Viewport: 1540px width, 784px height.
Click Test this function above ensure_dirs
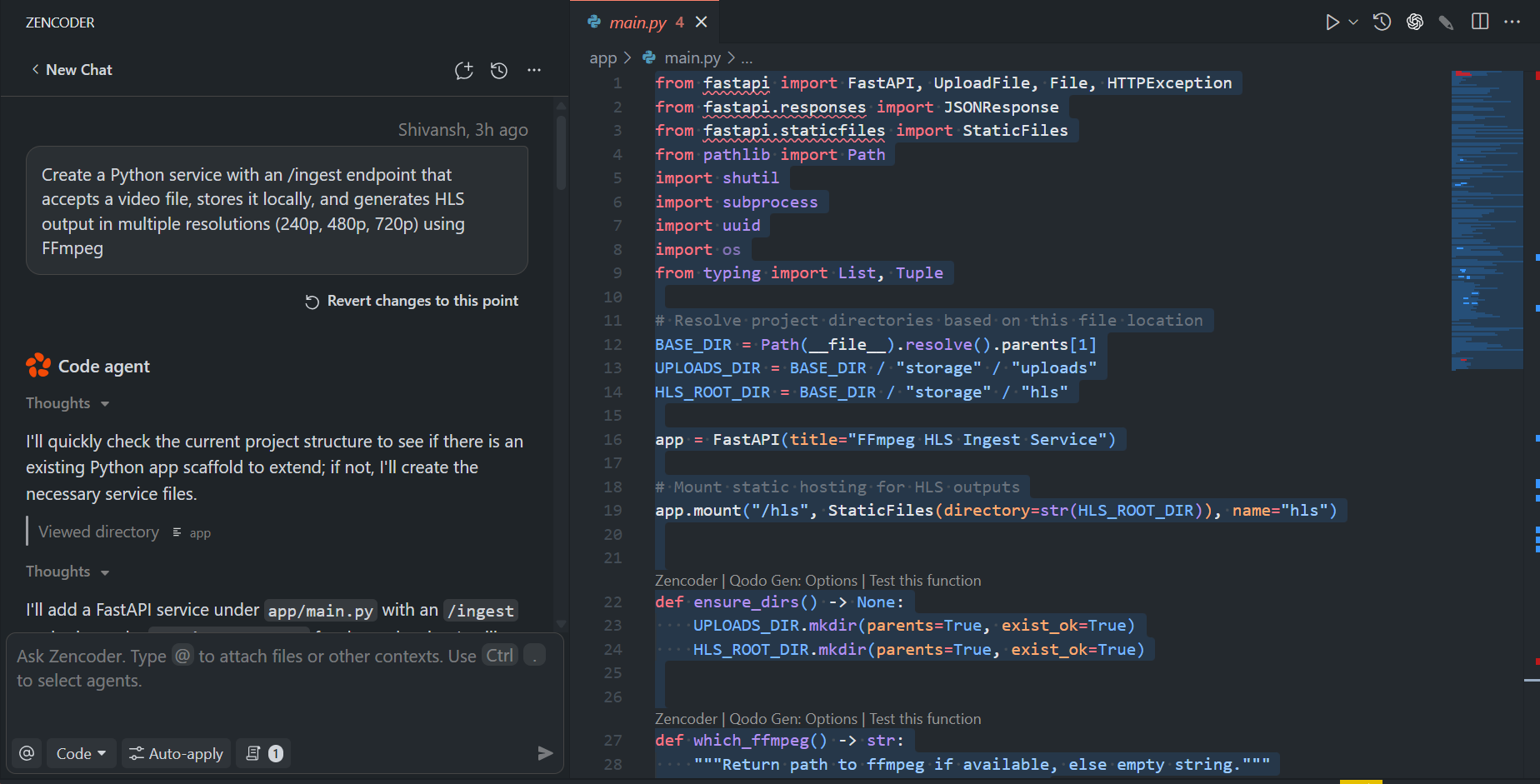coord(925,580)
